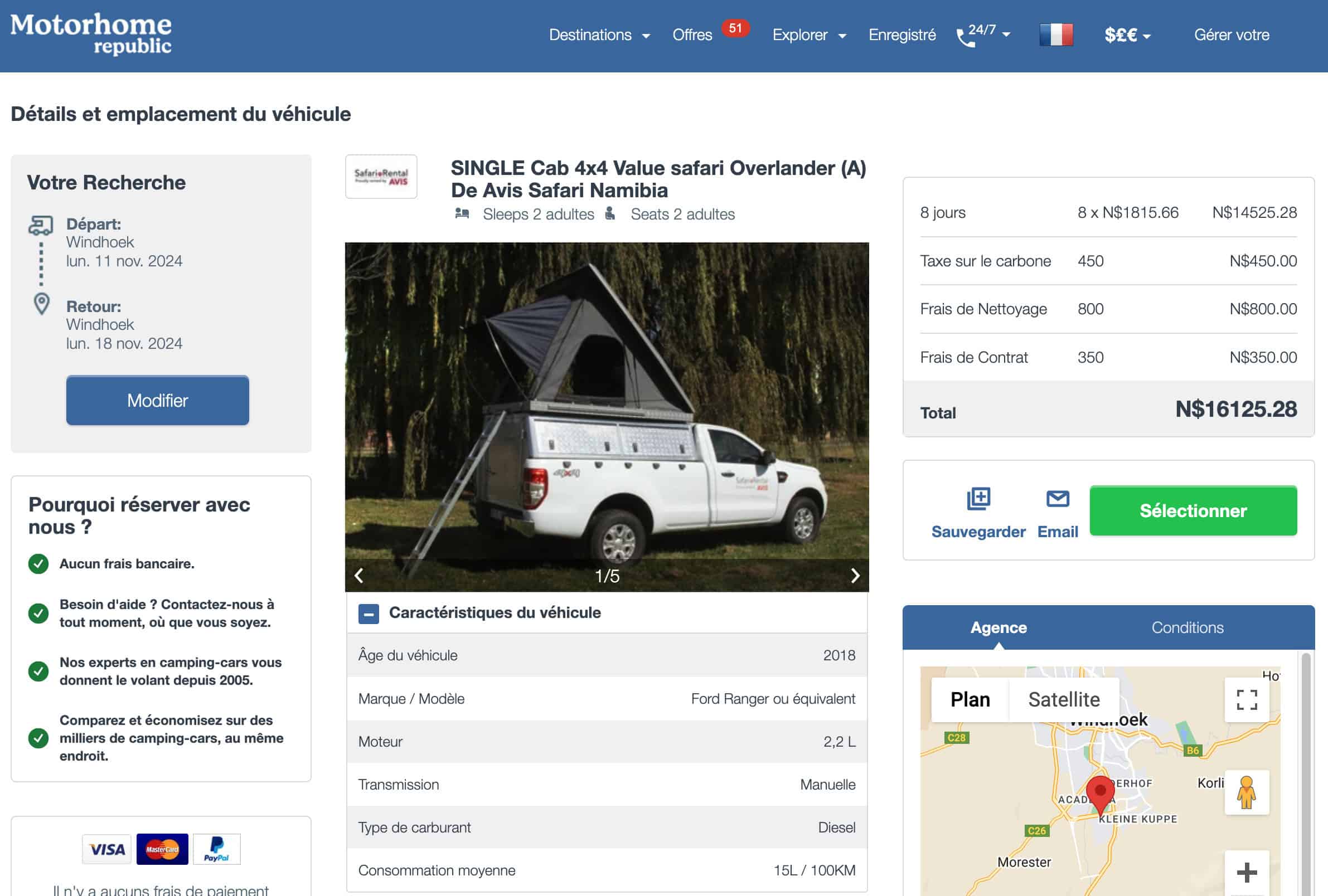
Task: Click the Email envelope icon
Action: (1057, 499)
